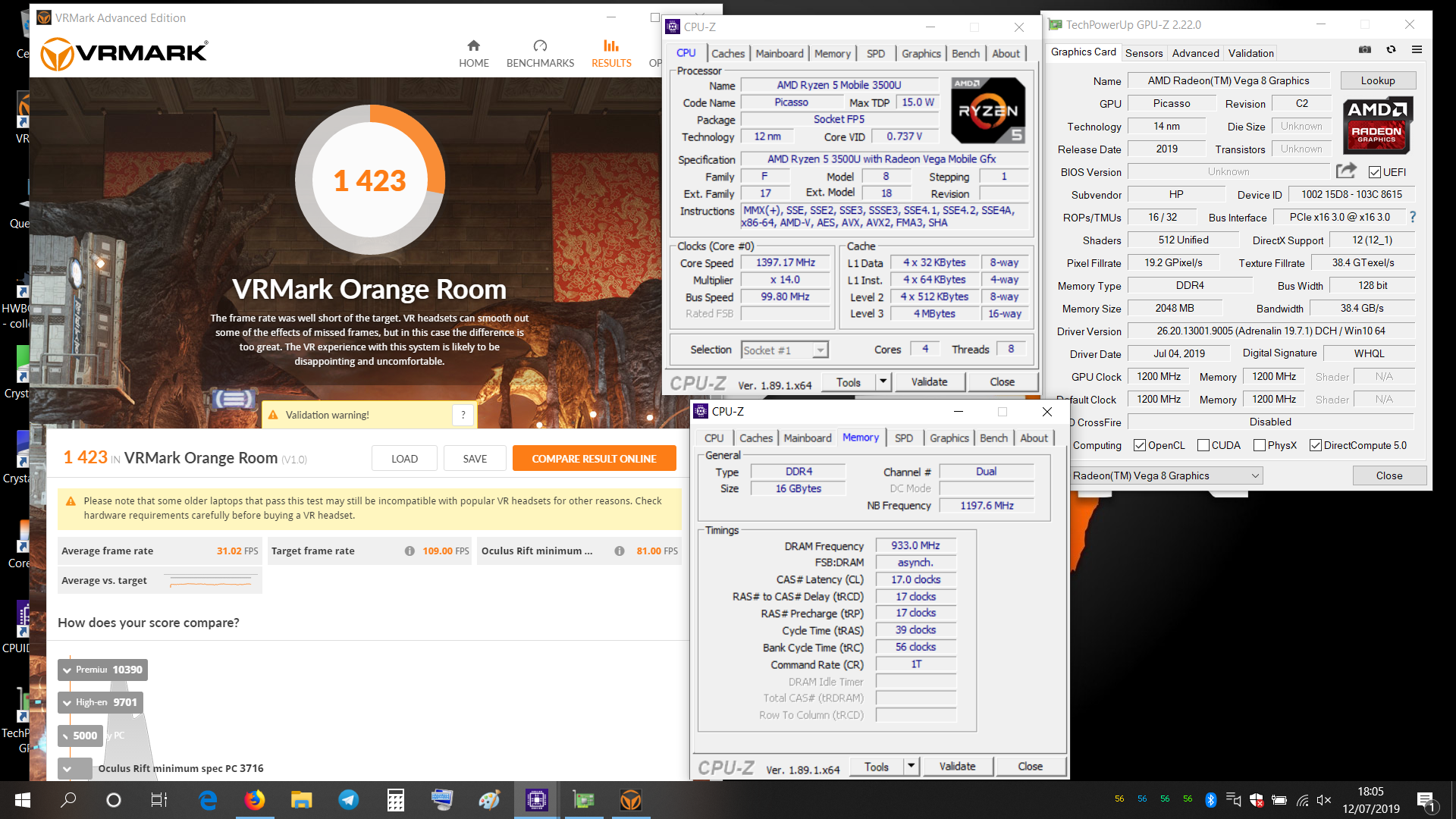
Task: Show info for Oculus Rift minimum frame rate
Action: 620,551
